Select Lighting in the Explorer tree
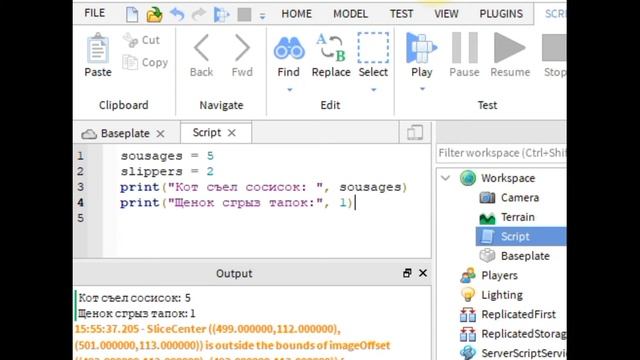This screenshot has width=640, height=360. point(502,295)
